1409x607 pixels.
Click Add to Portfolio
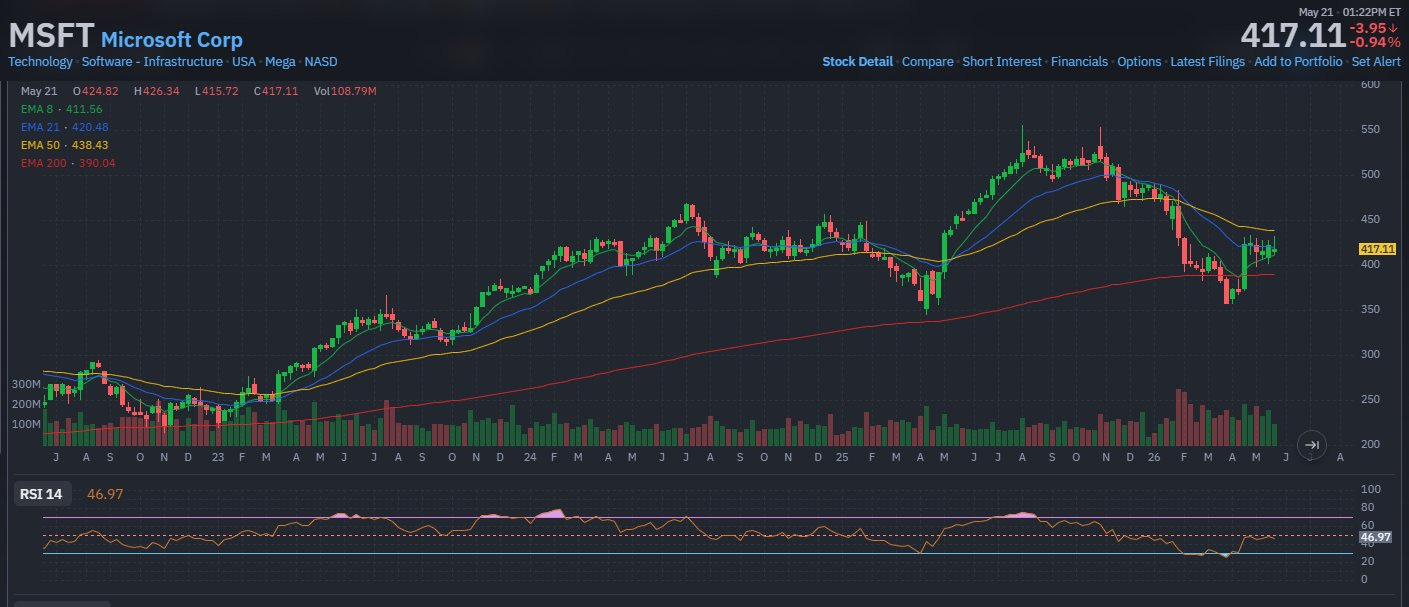[1298, 62]
